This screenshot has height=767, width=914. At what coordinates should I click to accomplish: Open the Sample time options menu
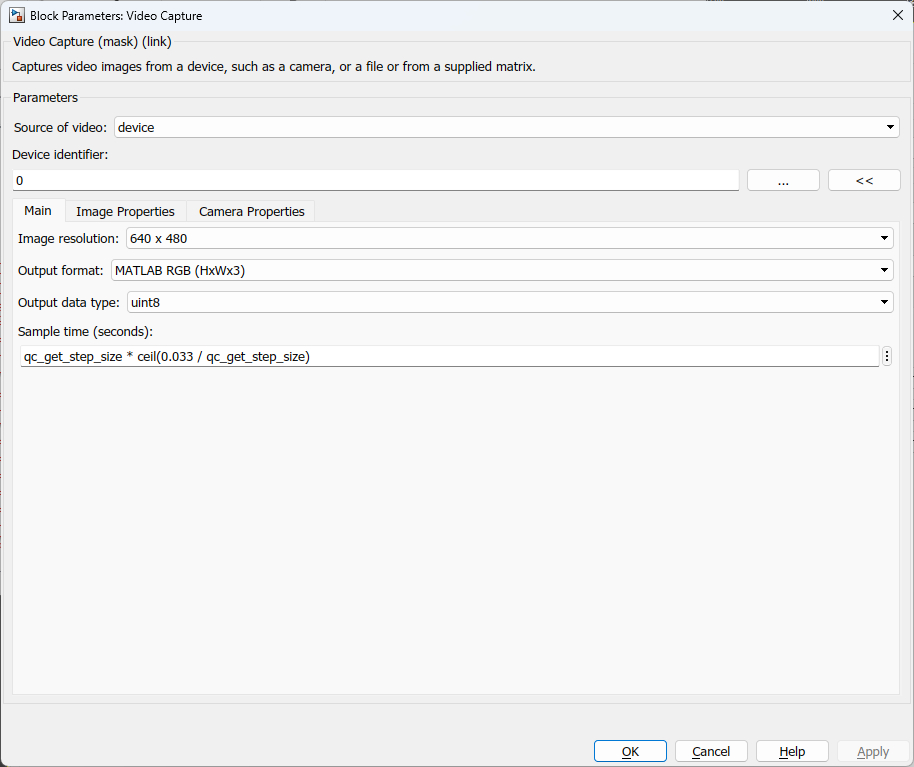886,356
